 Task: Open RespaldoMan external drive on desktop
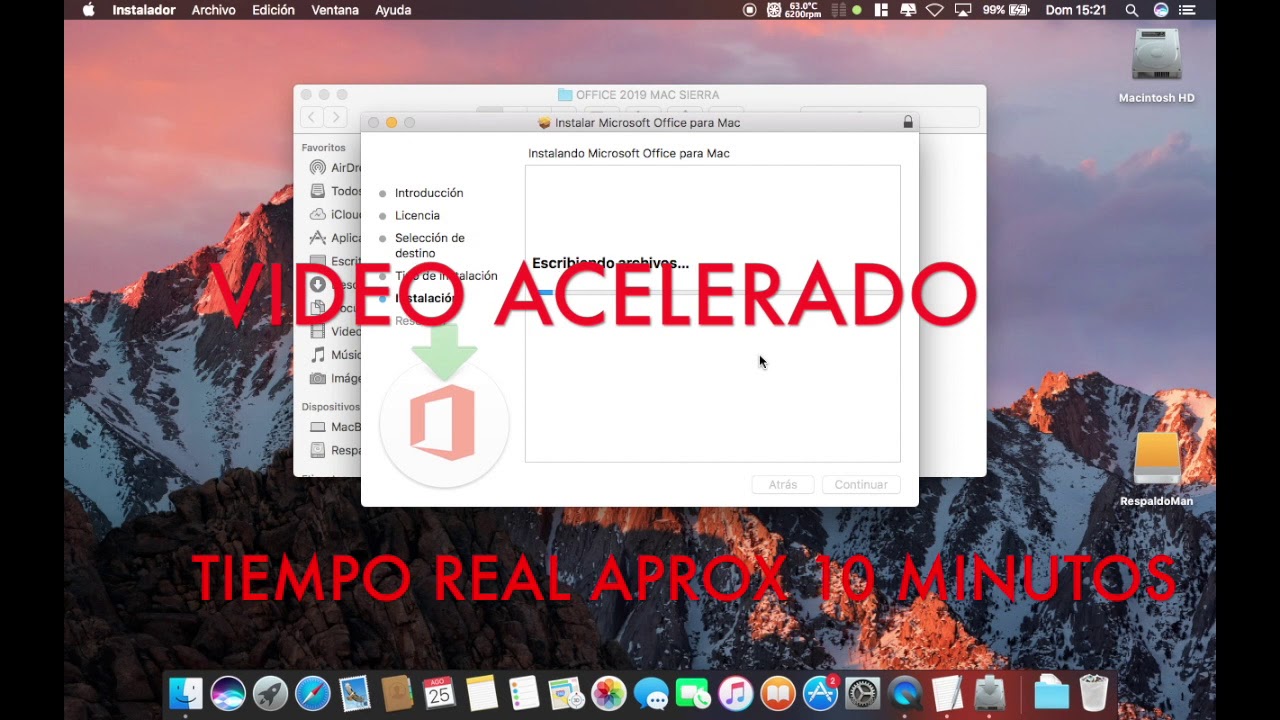[1157, 469]
